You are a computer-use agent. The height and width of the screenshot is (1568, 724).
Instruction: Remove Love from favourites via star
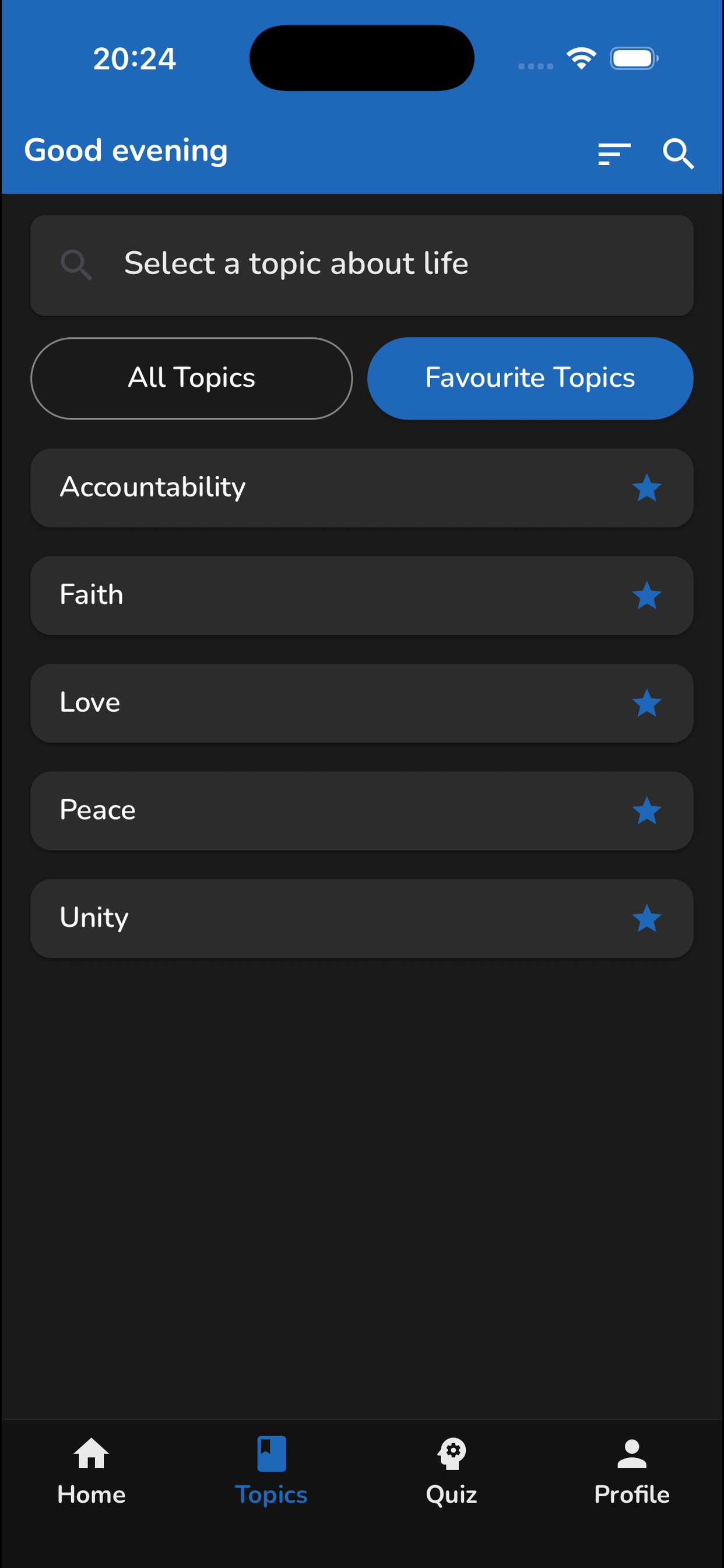[646, 703]
